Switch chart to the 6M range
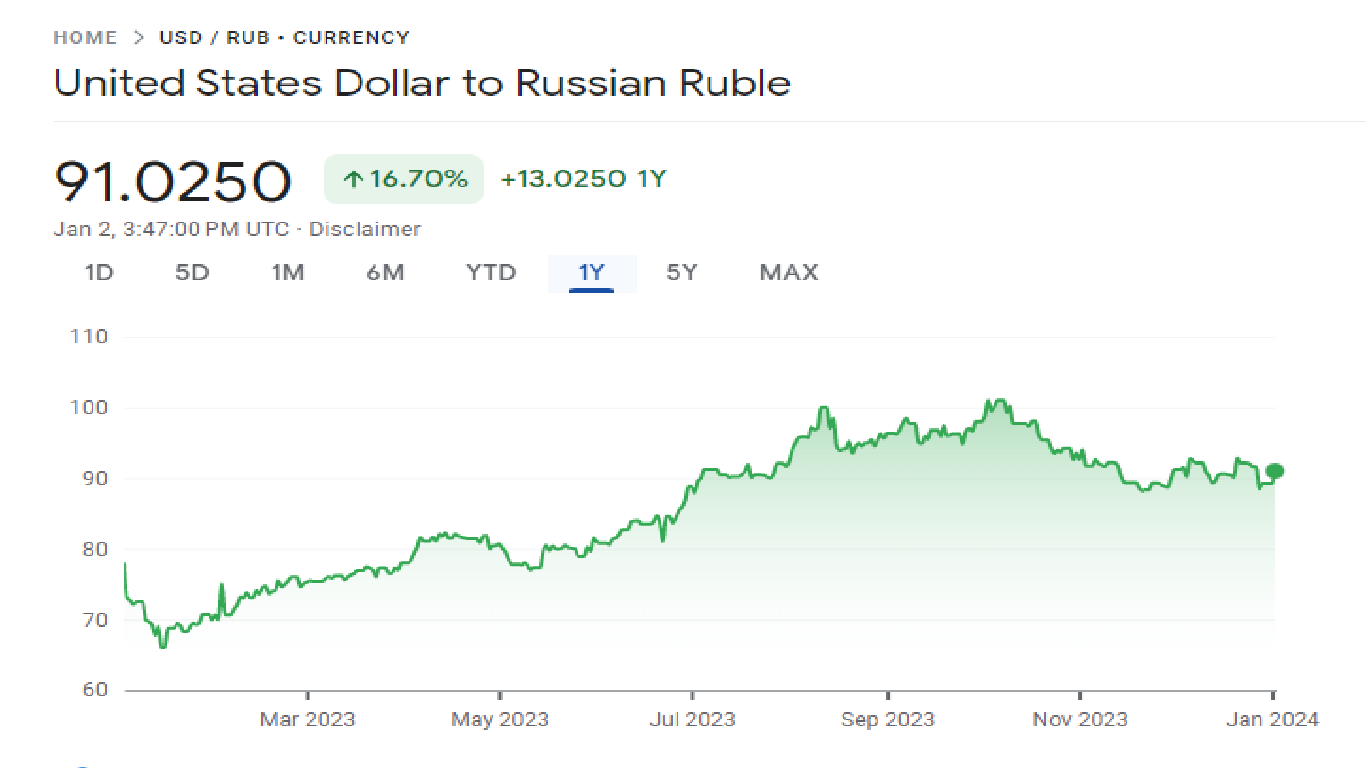 coord(385,272)
